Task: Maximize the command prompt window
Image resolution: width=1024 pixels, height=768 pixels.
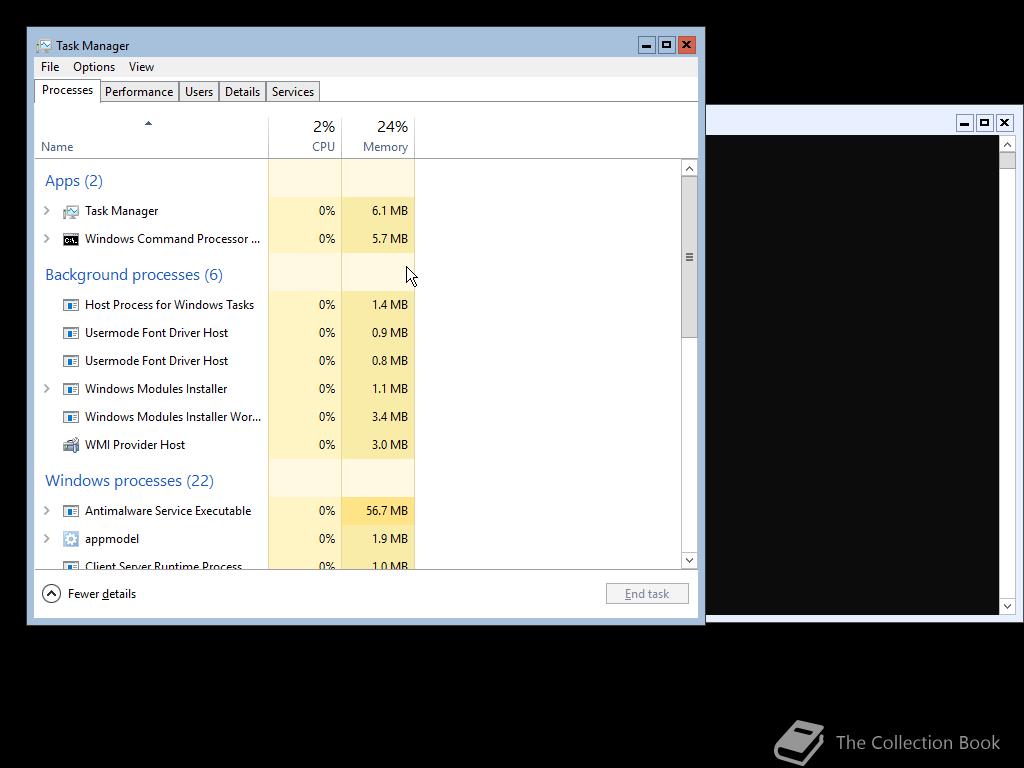Action: click(x=985, y=123)
